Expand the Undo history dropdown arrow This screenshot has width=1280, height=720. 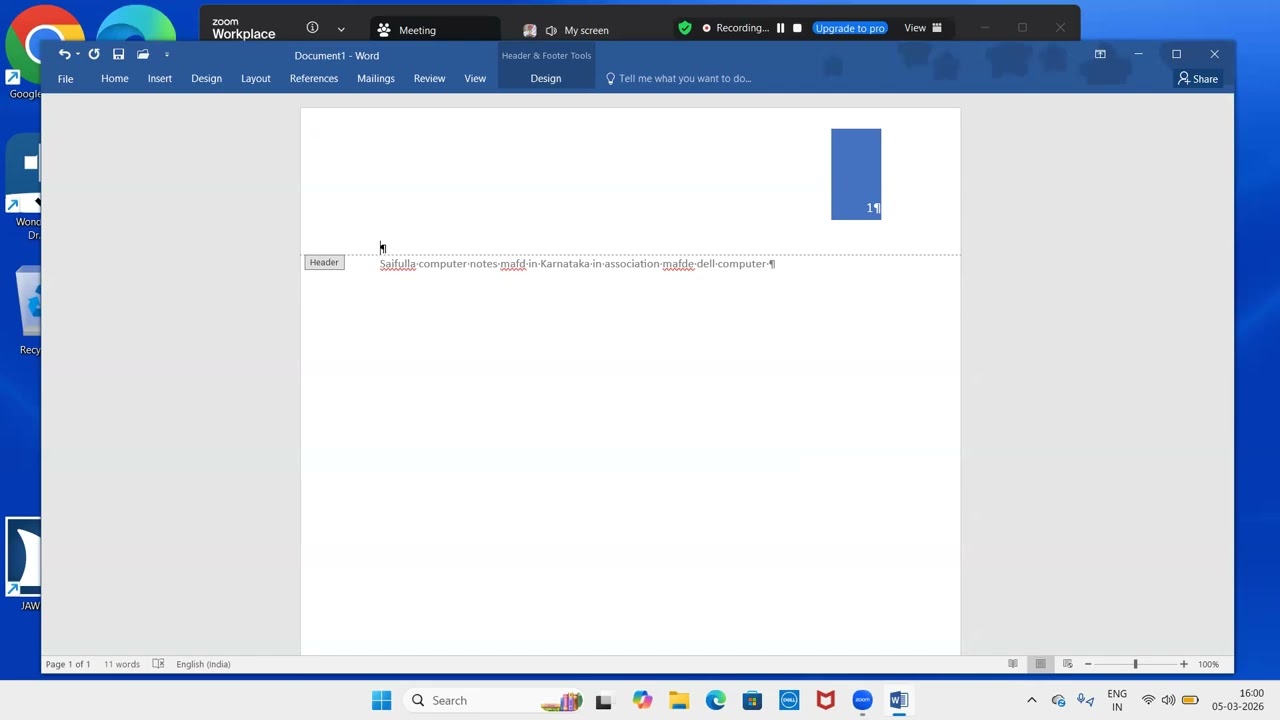click(x=77, y=55)
